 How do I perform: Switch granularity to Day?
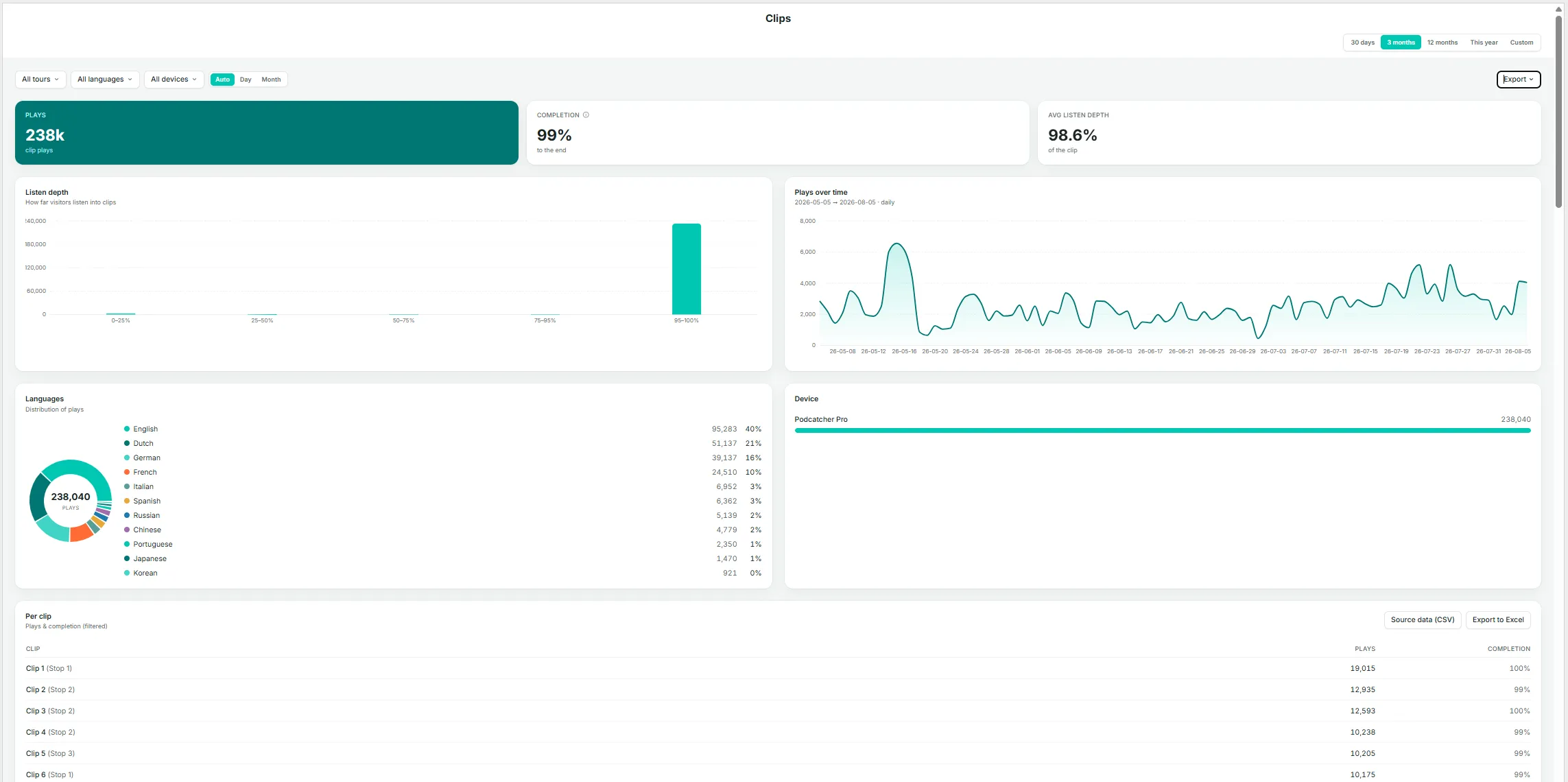pyautogui.click(x=246, y=80)
